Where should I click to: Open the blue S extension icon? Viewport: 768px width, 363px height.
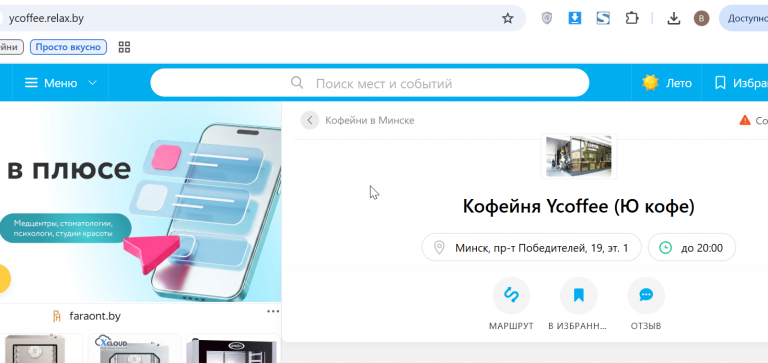coord(603,19)
